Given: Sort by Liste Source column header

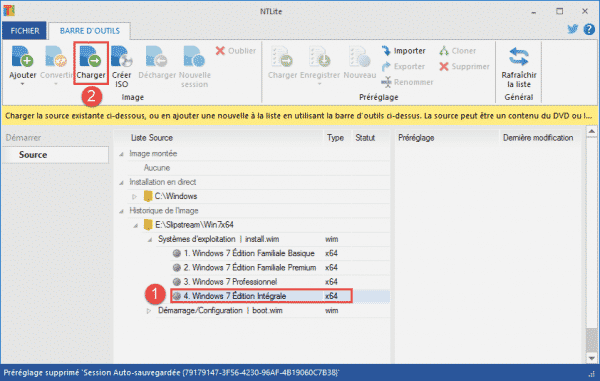Looking at the screenshot, I should 152,138.
